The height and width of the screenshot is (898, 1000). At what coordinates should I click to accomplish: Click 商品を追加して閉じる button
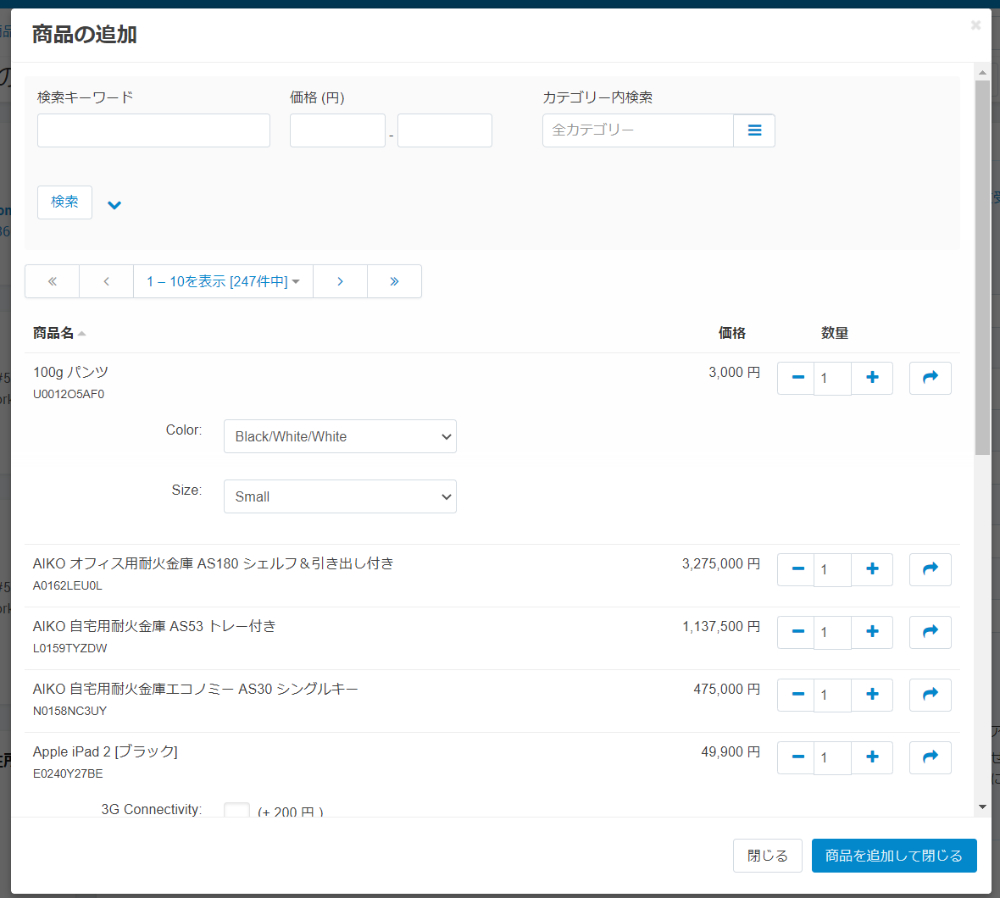pos(894,855)
